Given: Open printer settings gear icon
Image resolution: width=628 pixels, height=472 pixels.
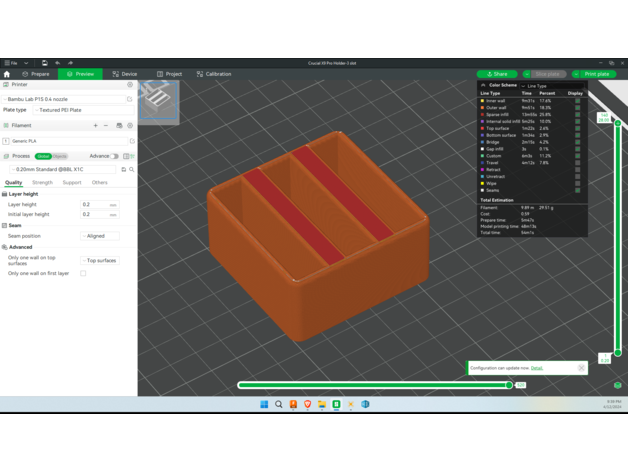Looking at the screenshot, I should tap(130, 85).
